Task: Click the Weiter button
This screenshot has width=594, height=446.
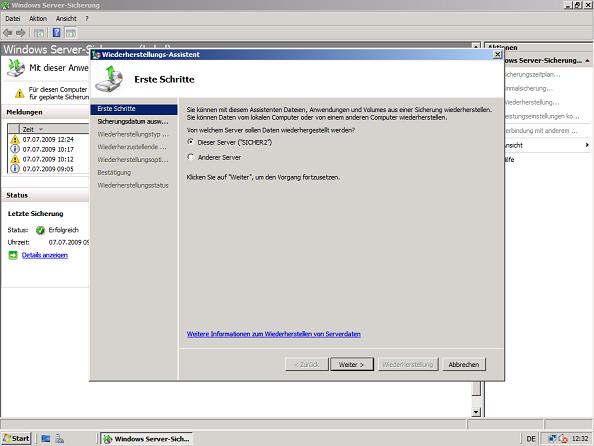Action: coord(352,365)
